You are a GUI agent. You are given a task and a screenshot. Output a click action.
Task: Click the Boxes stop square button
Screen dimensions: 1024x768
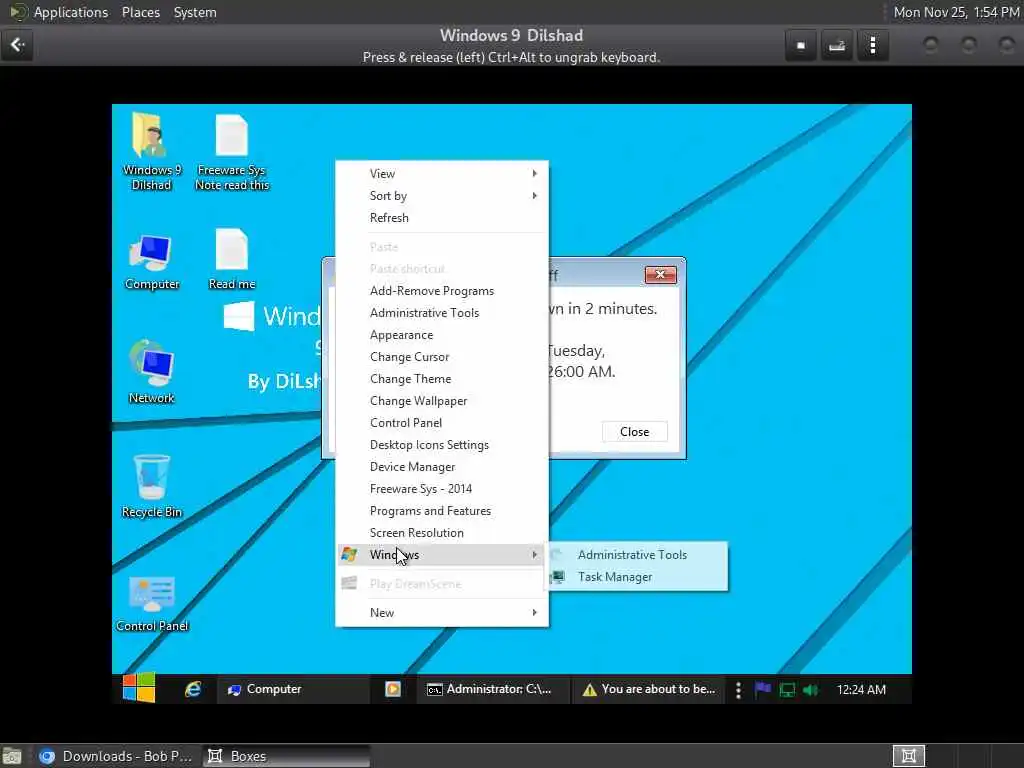801,45
